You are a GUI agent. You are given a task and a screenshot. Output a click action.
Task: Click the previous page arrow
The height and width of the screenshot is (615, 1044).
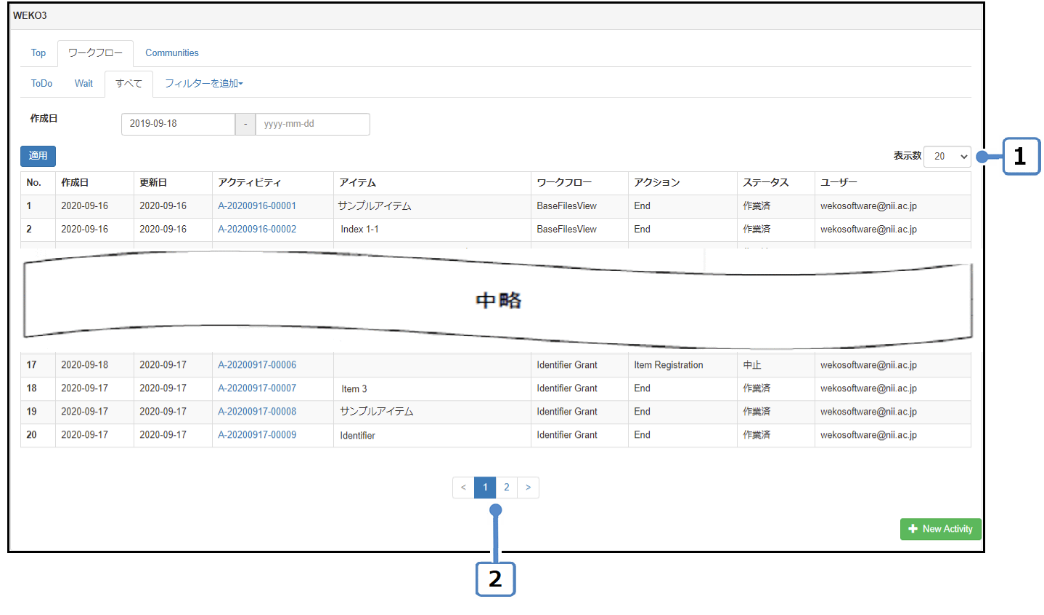[463, 487]
